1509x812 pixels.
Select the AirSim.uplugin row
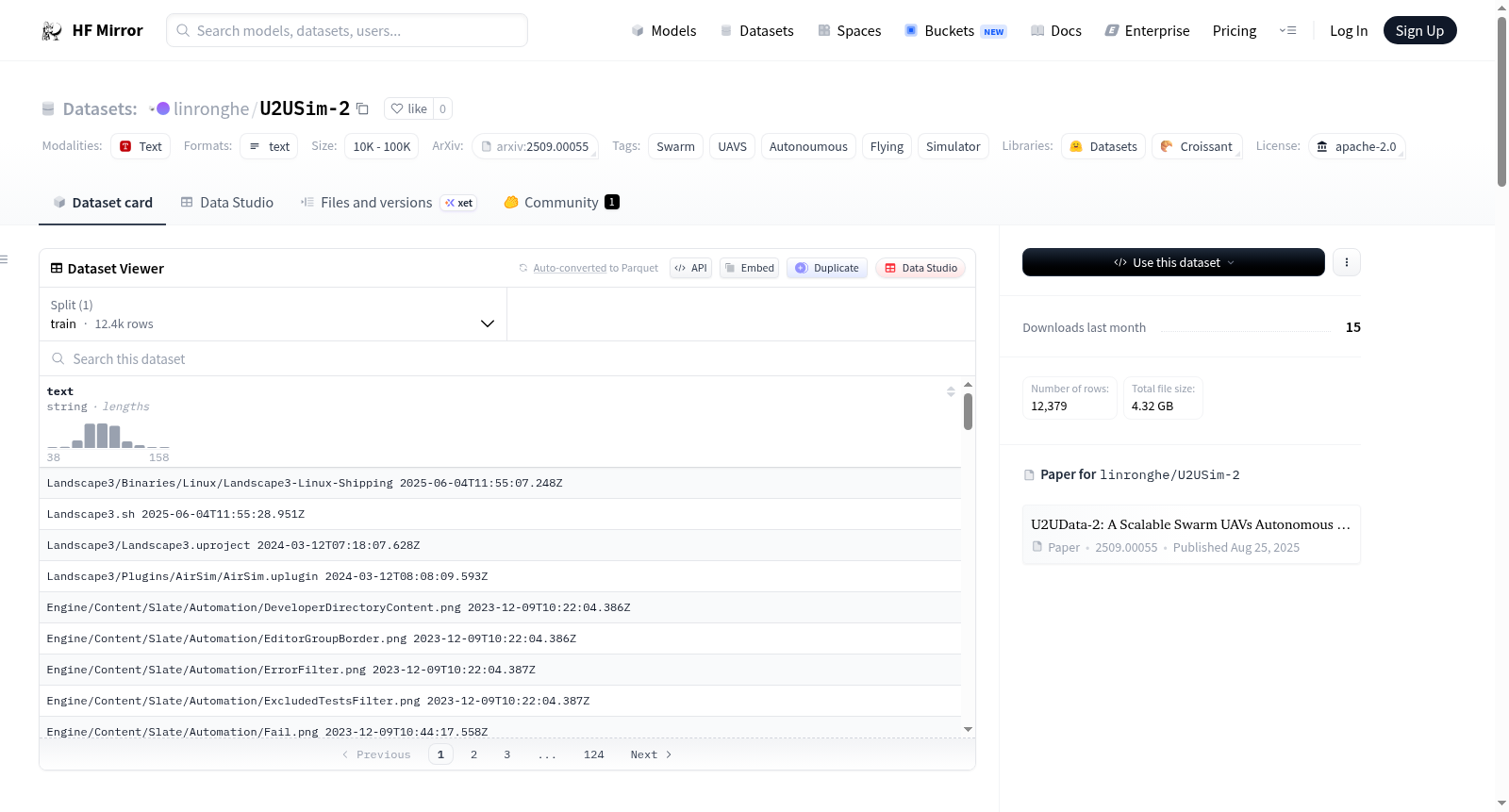[x=500, y=576]
